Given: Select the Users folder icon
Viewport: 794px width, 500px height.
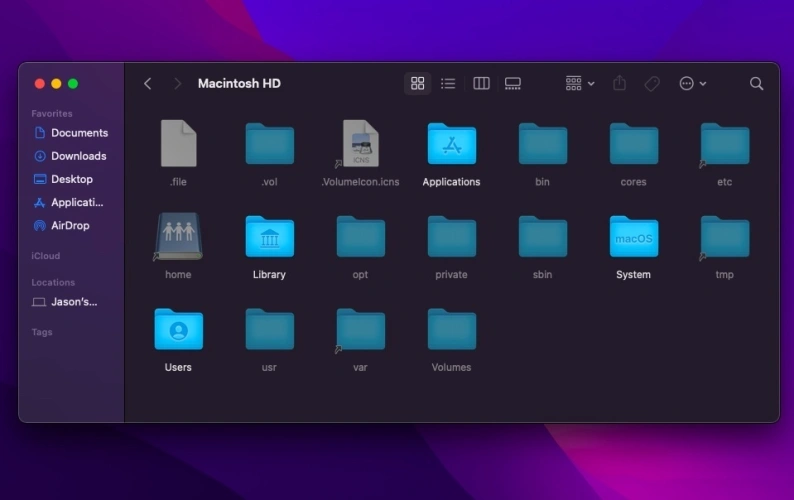Looking at the screenshot, I should pyautogui.click(x=178, y=329).
